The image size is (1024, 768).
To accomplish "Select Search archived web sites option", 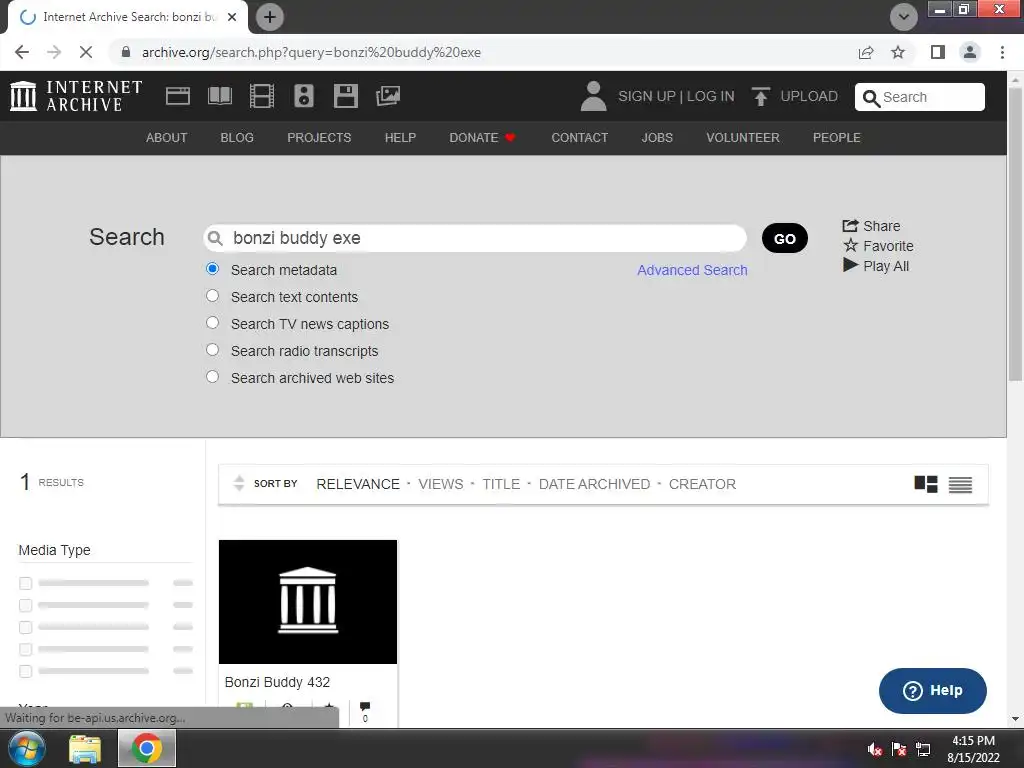I will tap(212, 377).
